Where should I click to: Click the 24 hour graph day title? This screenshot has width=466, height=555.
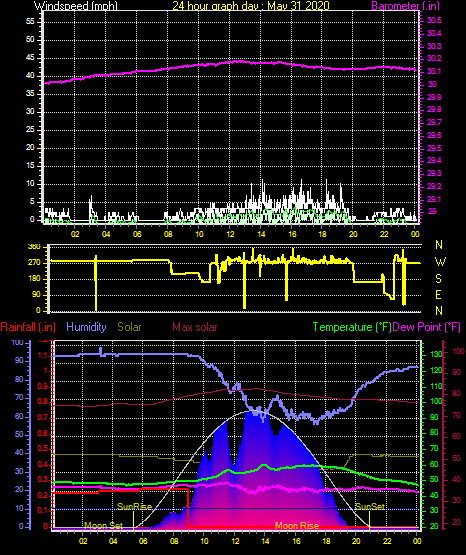click(251, 5)
